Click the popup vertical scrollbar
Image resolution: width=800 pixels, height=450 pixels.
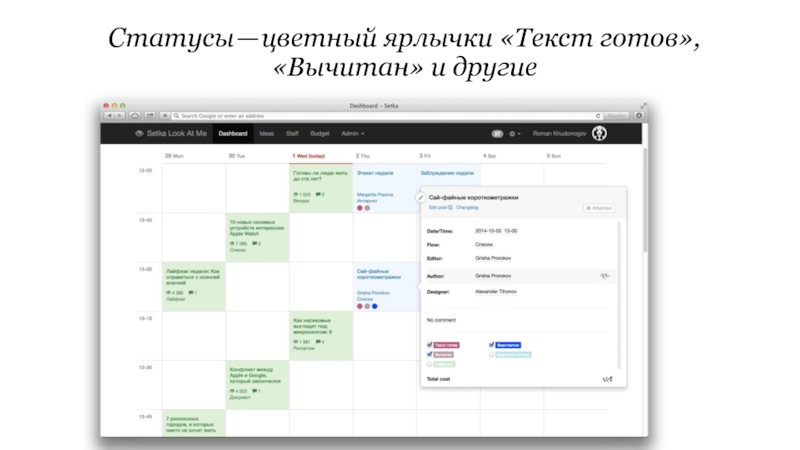(619, 295)
